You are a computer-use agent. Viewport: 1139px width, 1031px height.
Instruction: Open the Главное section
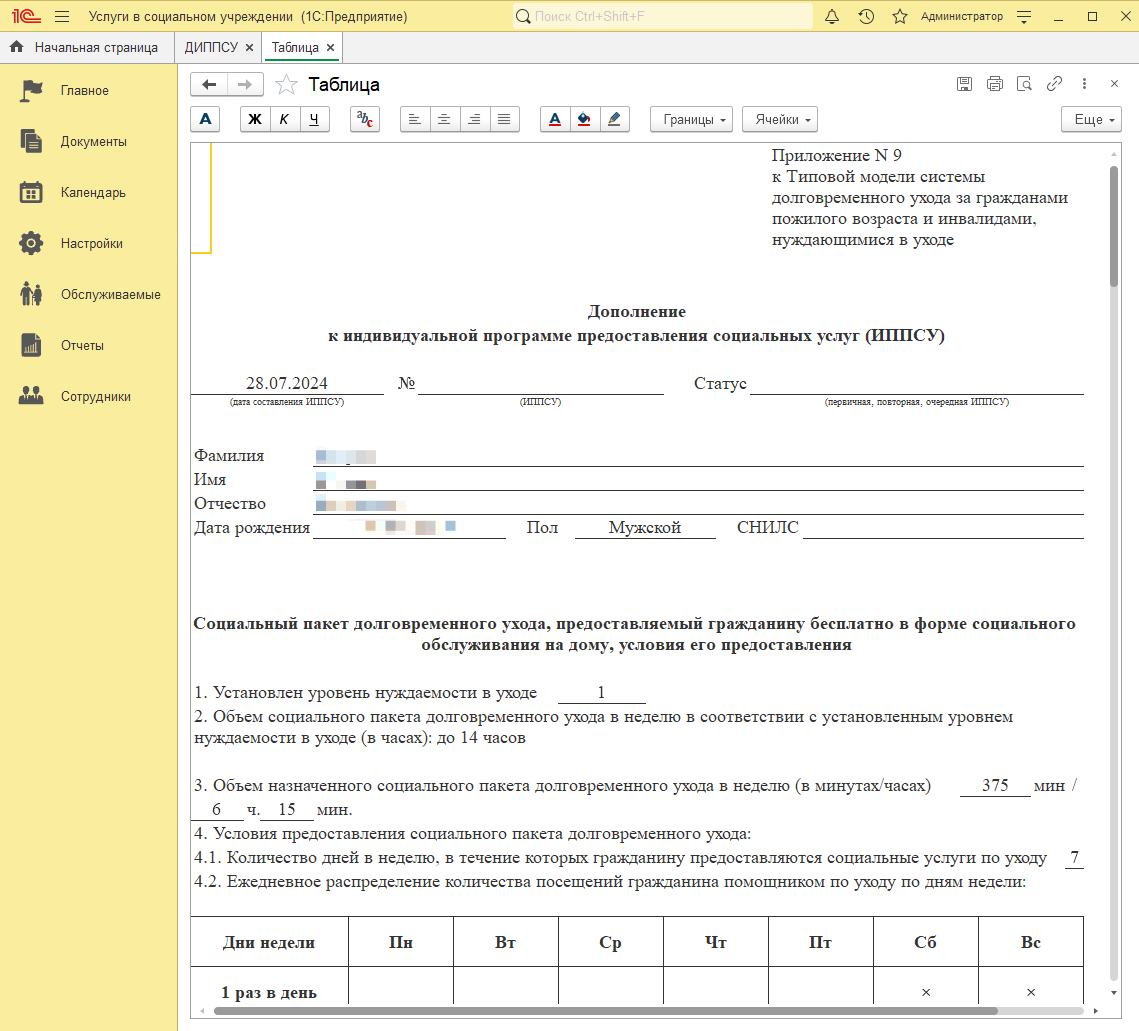(89, 91)
